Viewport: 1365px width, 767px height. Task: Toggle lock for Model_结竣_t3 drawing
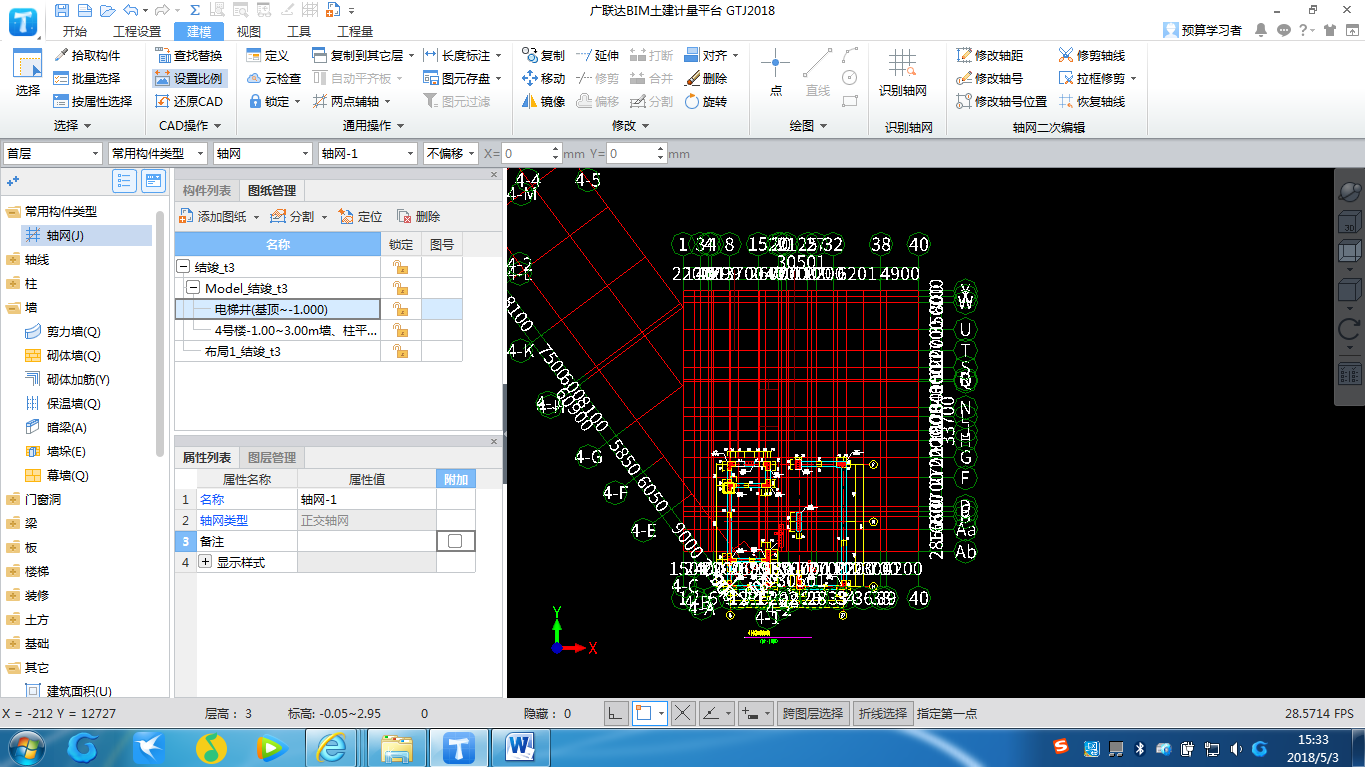click(400, 288)
